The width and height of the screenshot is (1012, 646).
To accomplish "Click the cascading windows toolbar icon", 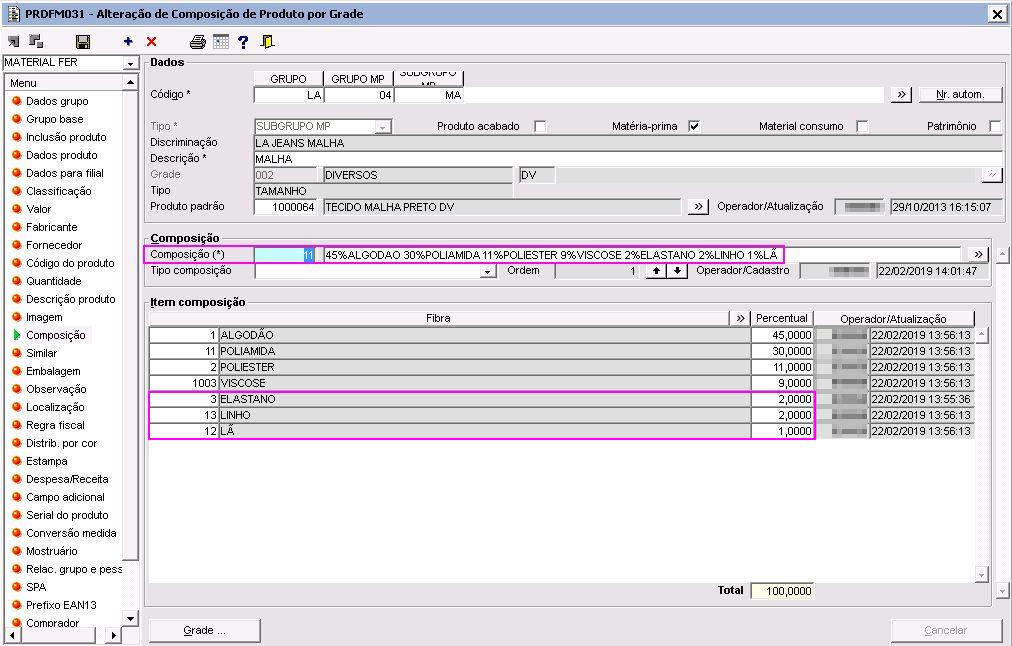I will click(37, 42).
